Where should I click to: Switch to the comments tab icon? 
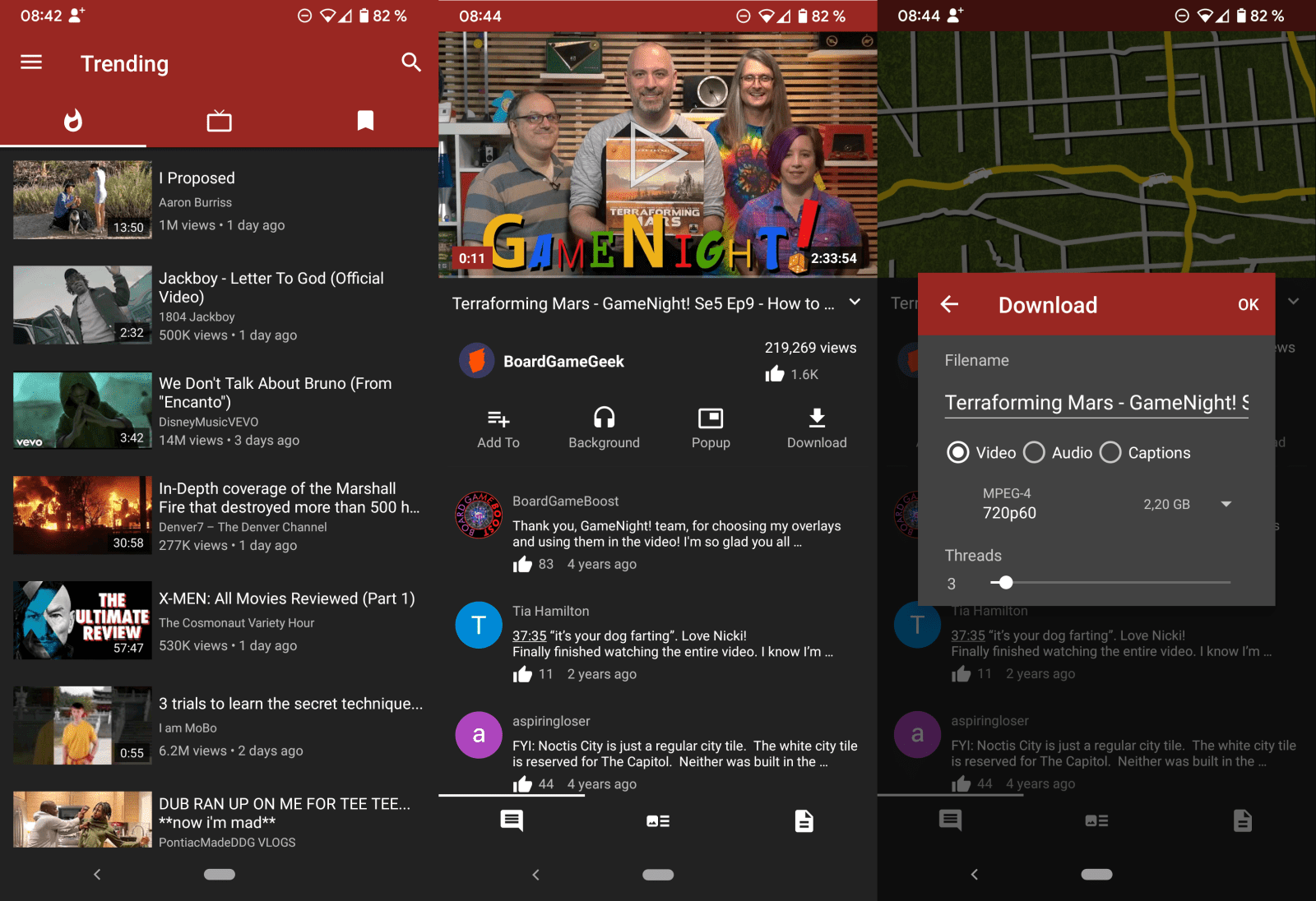coord(512,820)
